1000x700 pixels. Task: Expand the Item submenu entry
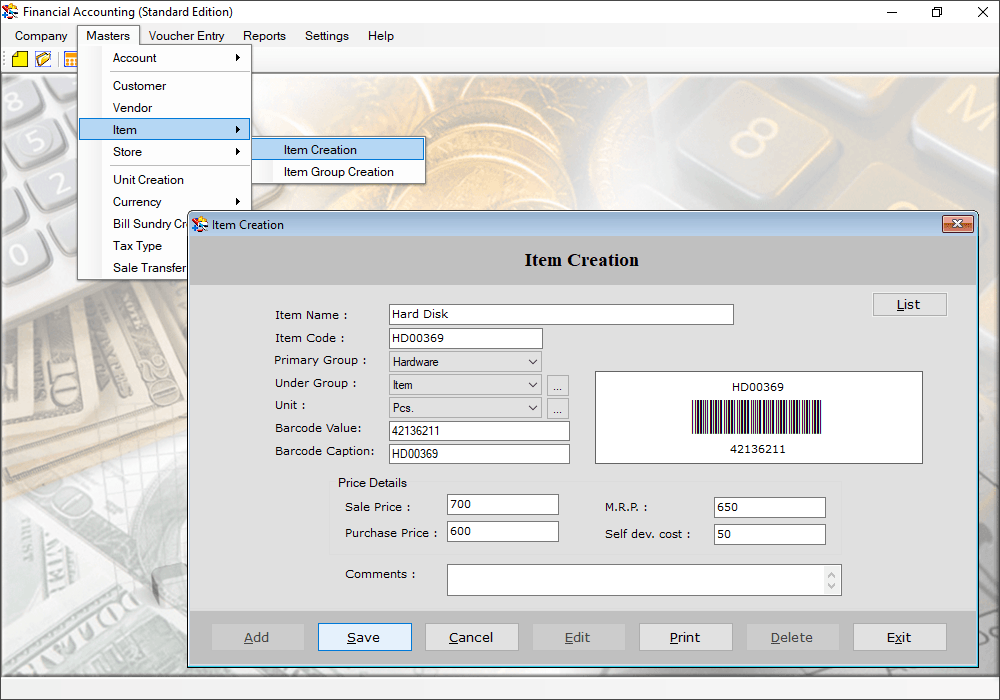pos(165,129)
